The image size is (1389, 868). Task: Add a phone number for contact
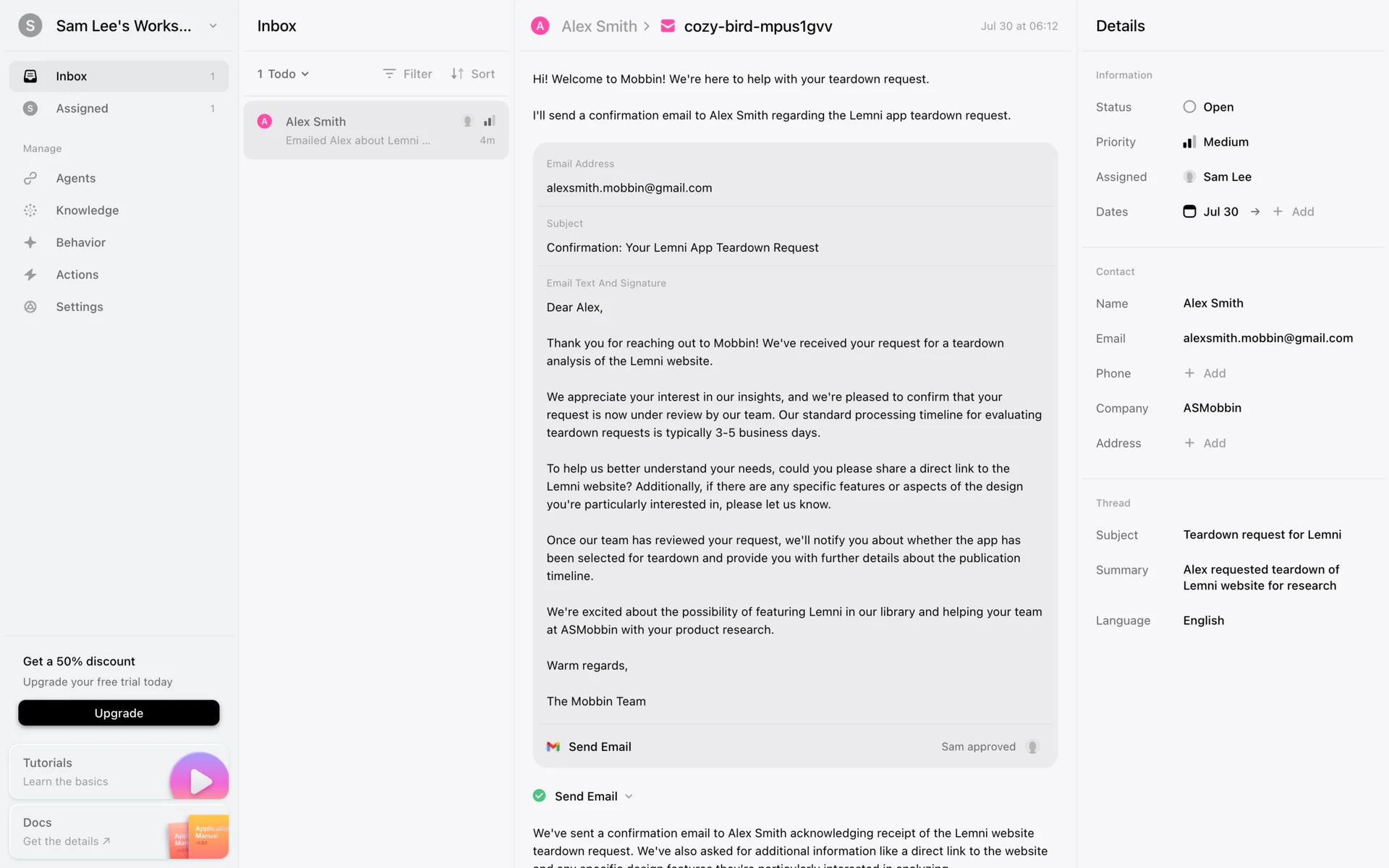[1205, 373]
